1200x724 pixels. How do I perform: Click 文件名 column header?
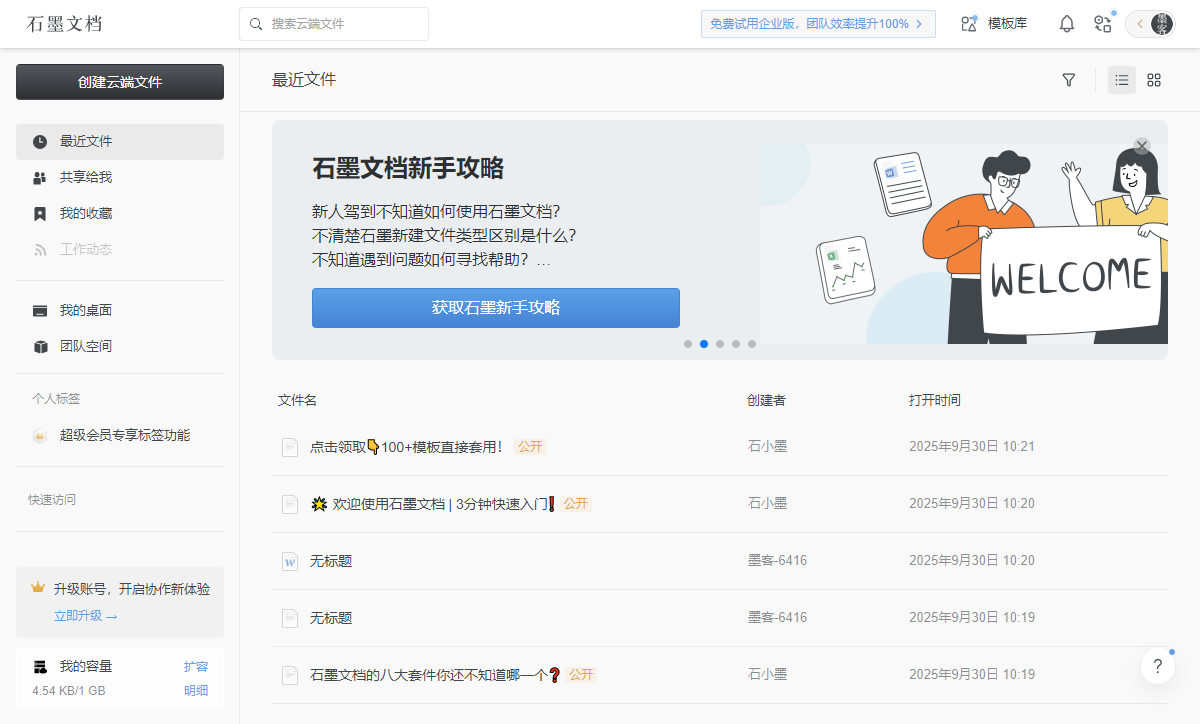(297, 400)
